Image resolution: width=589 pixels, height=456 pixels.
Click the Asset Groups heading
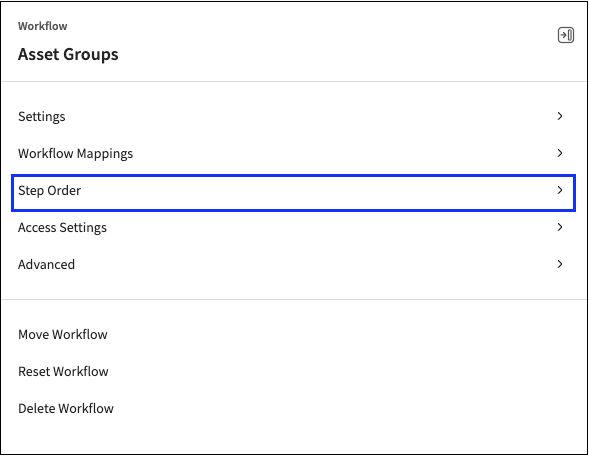click(x=68, y=54)
